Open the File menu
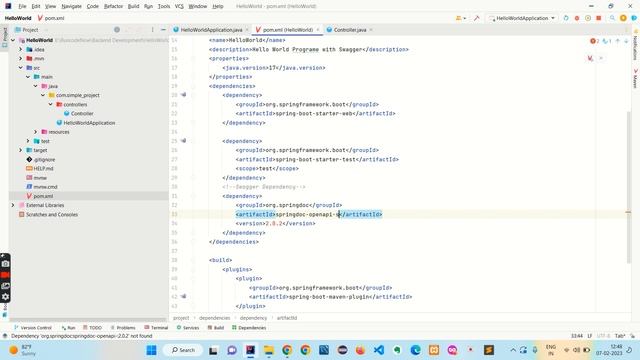Image resolution: width=640 pixels, height=360 pixels. pyautogui.click(x=22, y=6)
